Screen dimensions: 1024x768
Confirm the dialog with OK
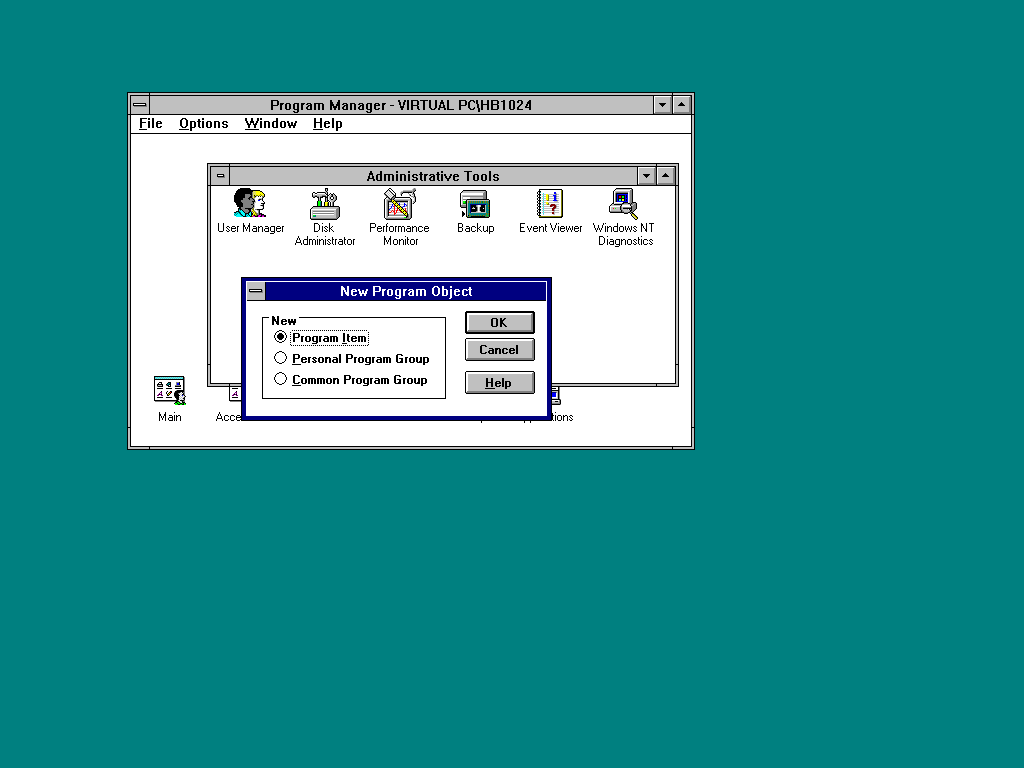point(500,323)
